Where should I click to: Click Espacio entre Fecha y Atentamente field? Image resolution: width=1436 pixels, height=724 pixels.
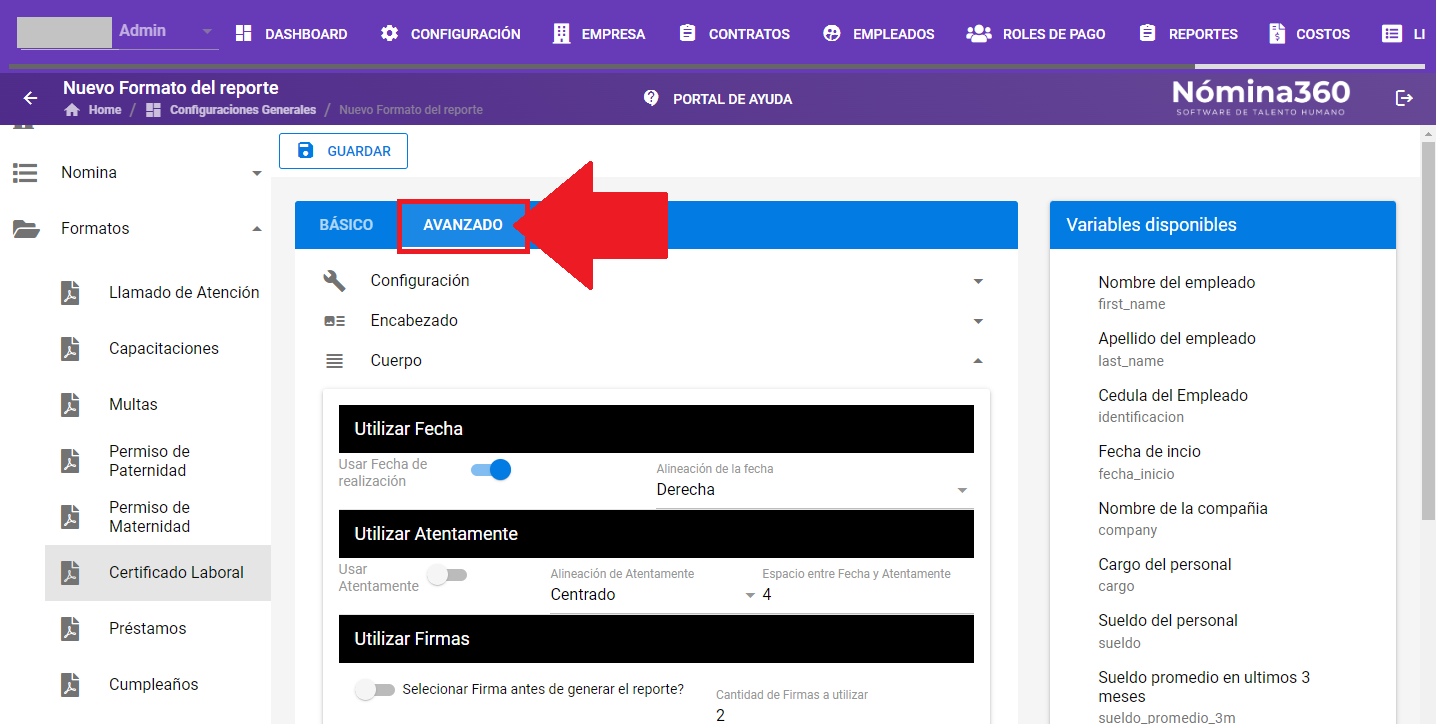point(867,595)
